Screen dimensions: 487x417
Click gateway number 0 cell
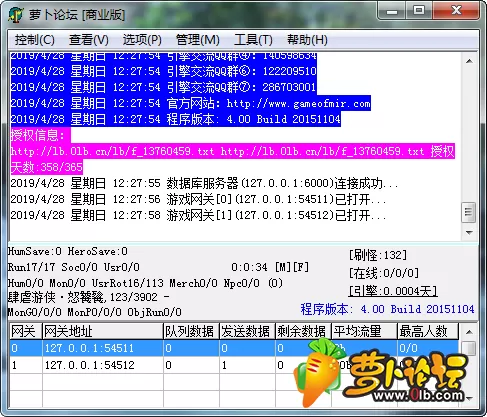pos(26,348)
